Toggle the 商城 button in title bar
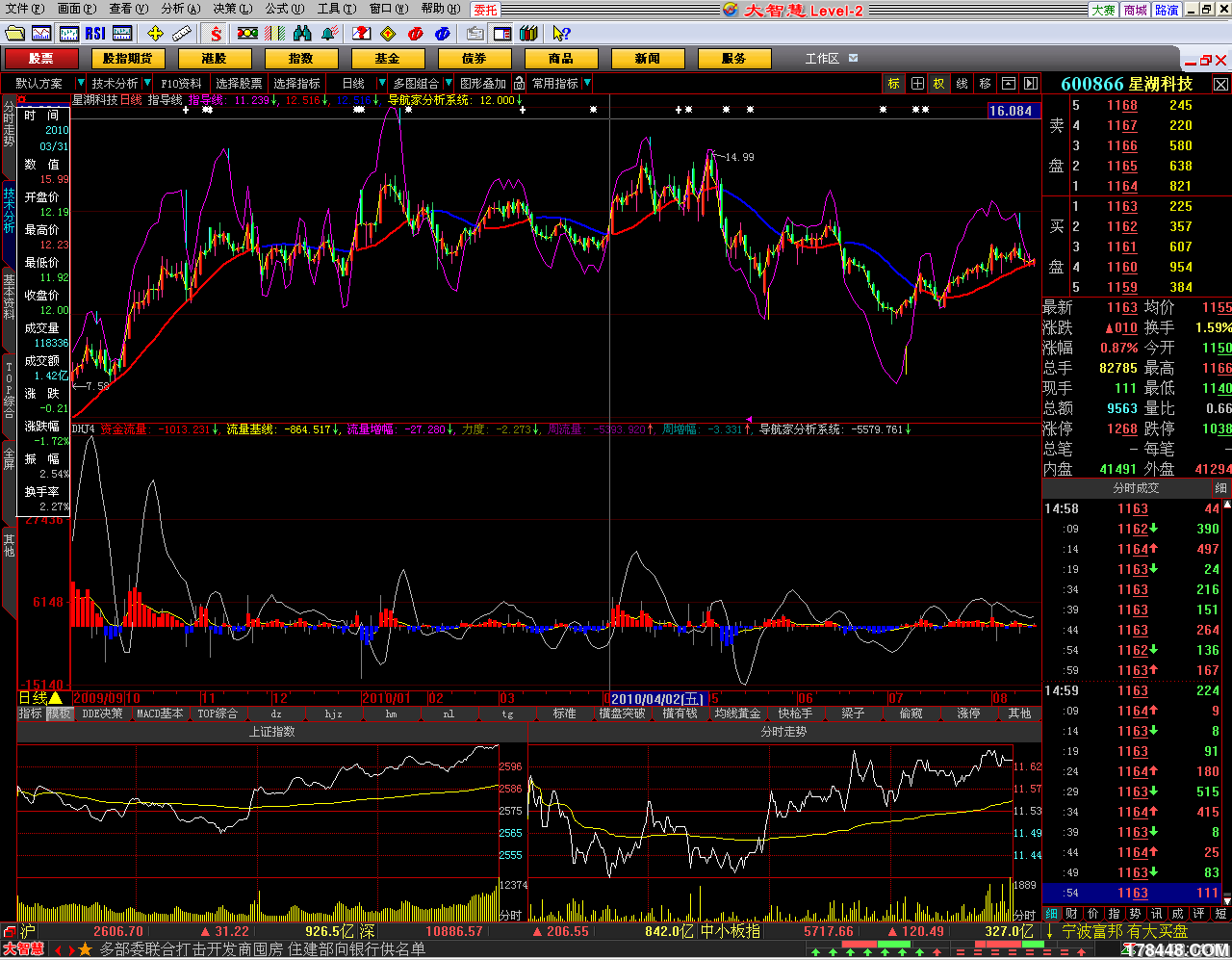The height and width of the screenshot is (960, 1232). [1136, 10]
